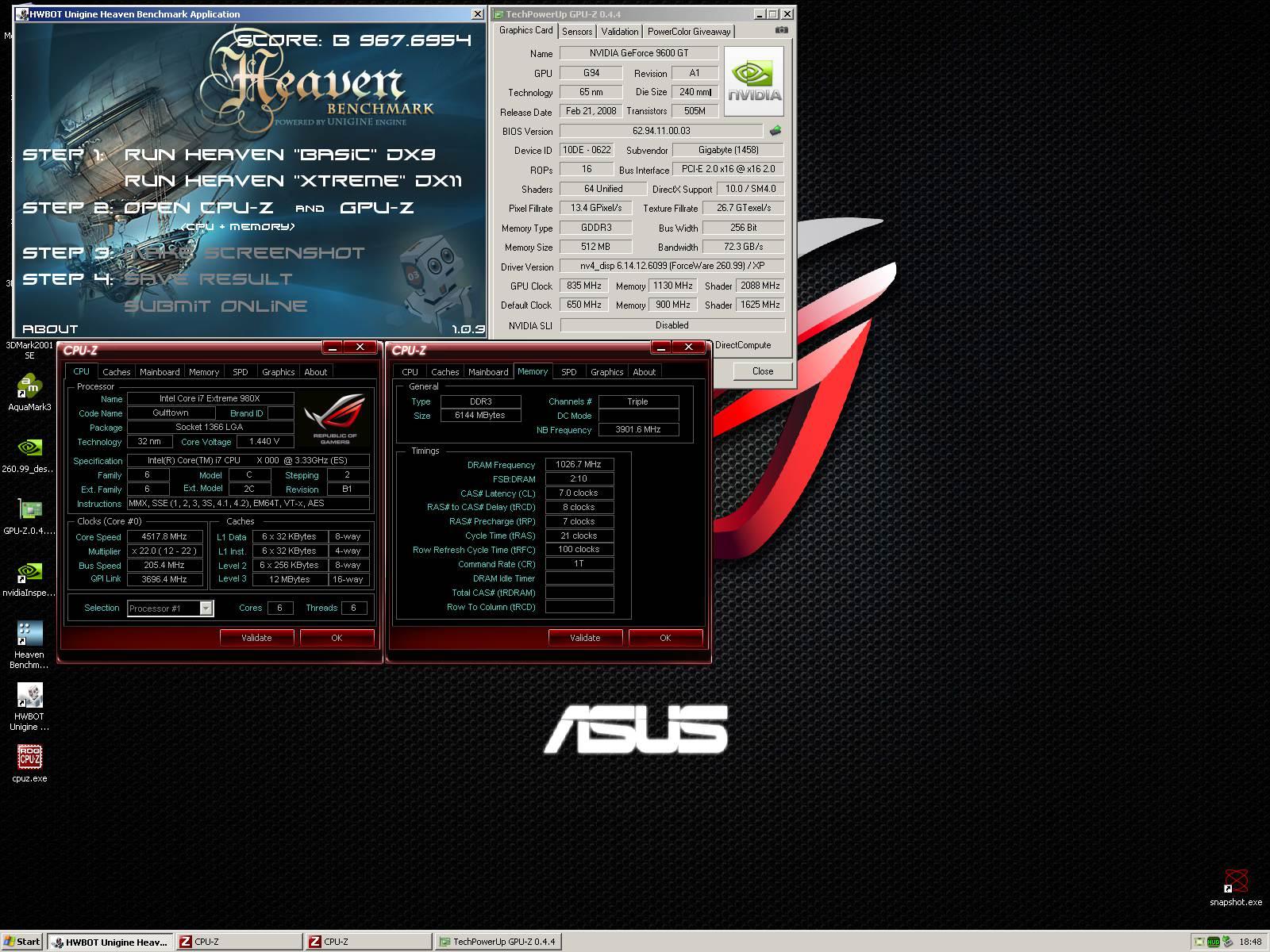
Task: Open SPD tab in right CPU-Z window
Action: pos(569,372)
